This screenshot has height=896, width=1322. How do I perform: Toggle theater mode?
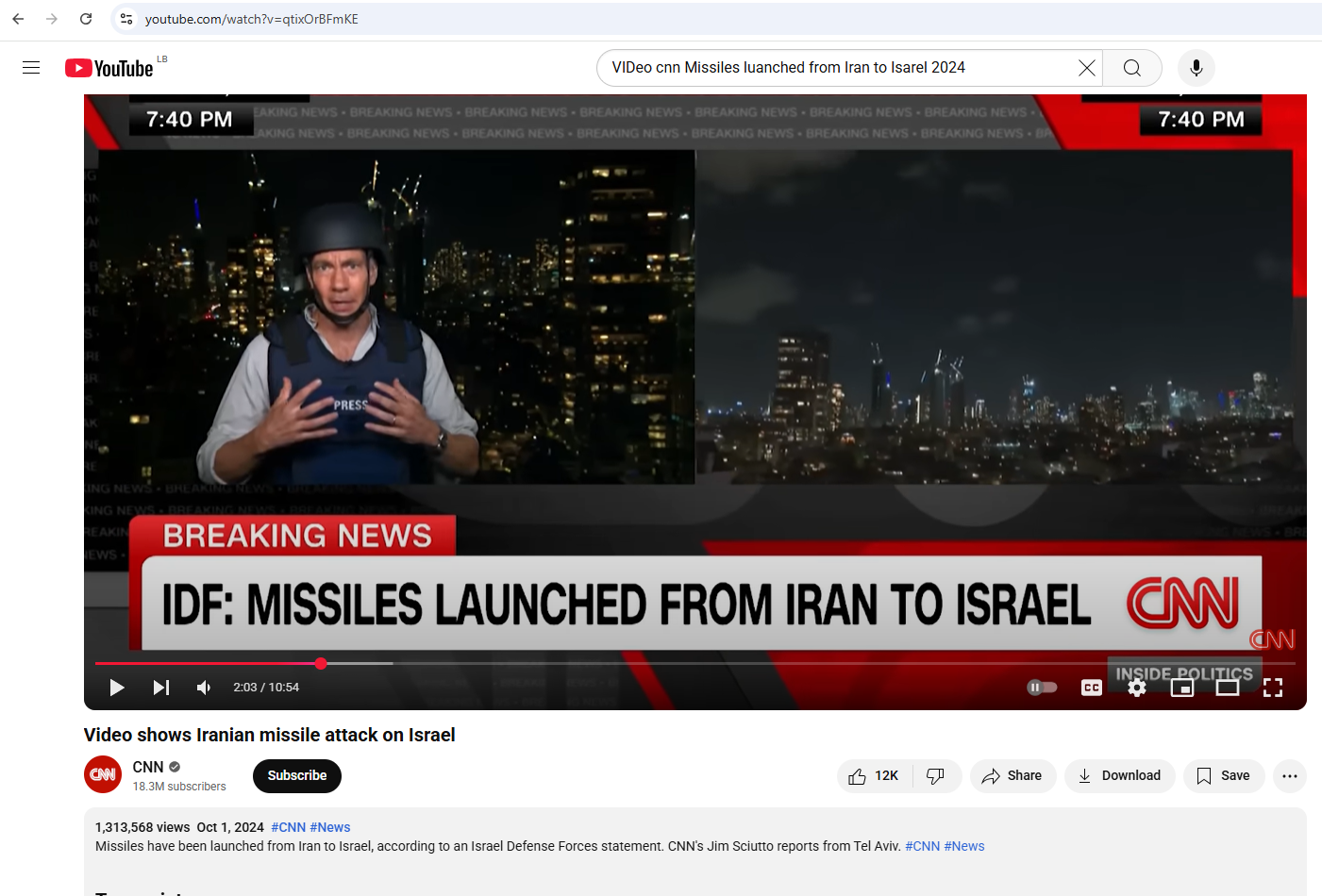pos(1228,688)
